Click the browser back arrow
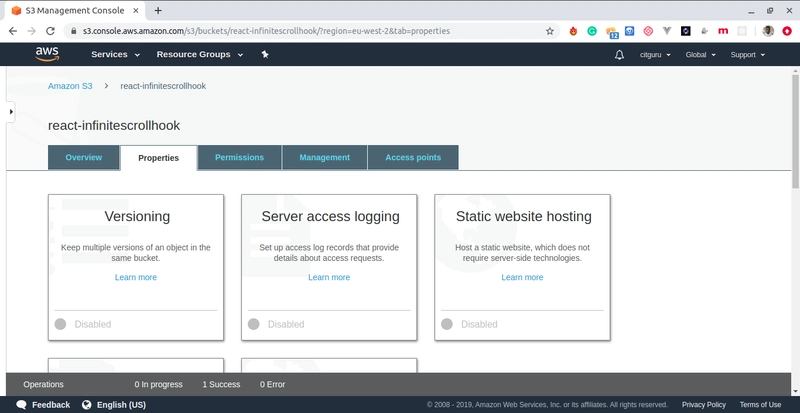 [x=13, y=31]
